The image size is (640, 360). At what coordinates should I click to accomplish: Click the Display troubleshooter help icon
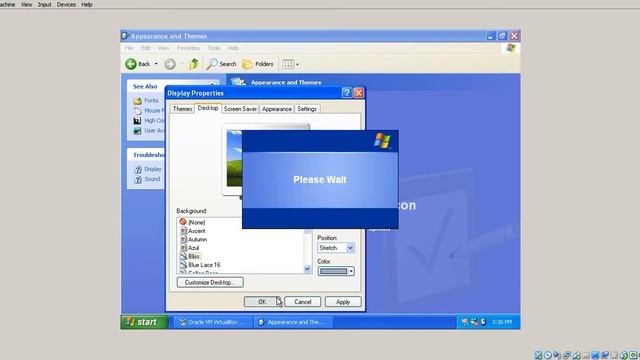pyautogui.click(x=138, y=169)
